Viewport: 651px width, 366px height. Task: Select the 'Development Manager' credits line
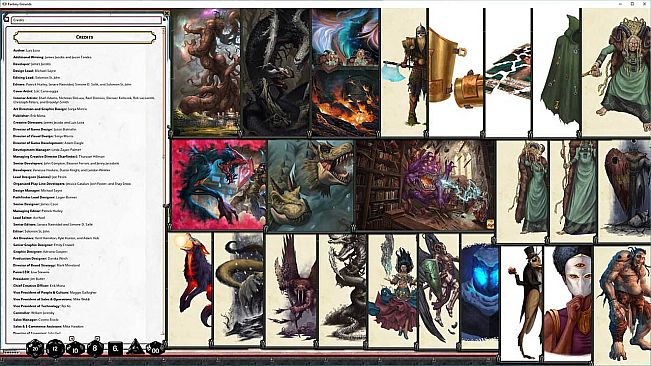point(47,150)
